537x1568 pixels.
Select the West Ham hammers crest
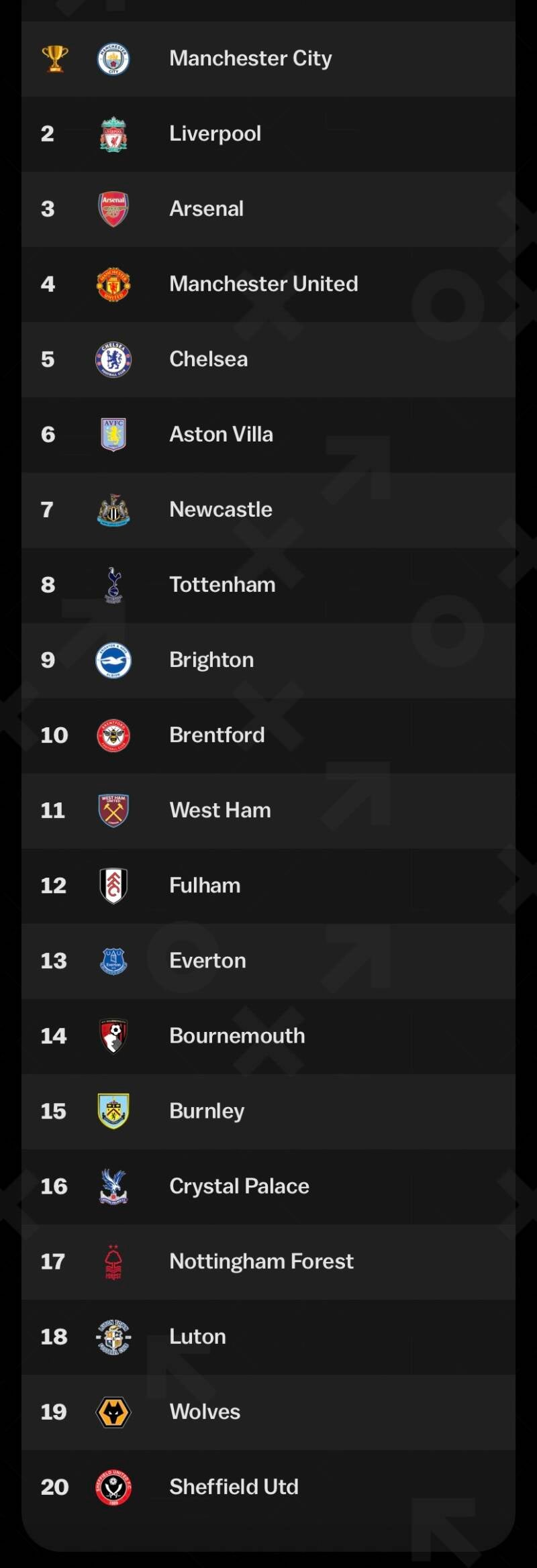(x=113, y=811)
